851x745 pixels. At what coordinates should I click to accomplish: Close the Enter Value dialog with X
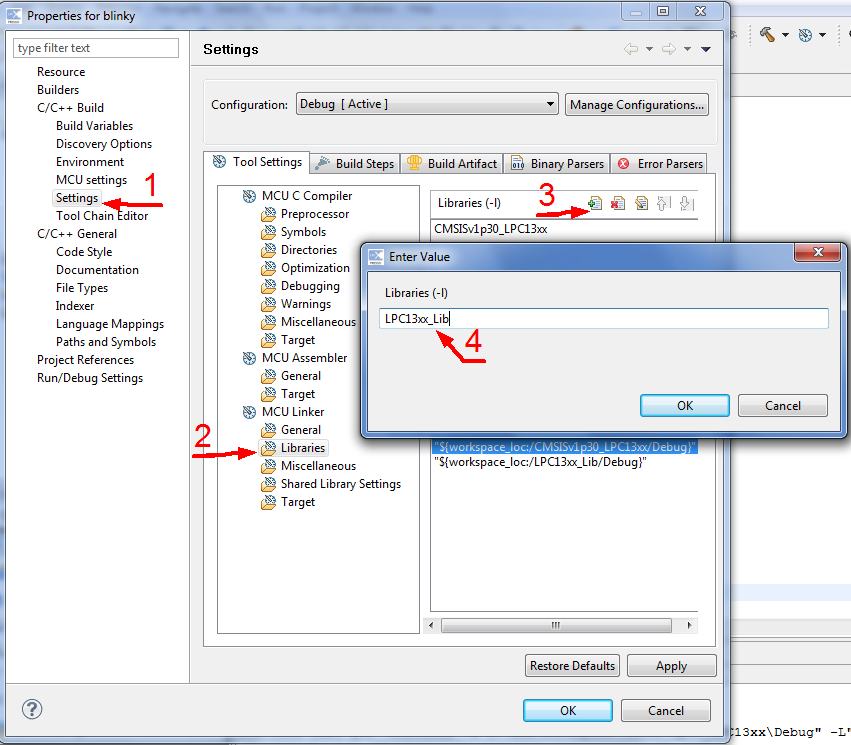pos(819,255)
